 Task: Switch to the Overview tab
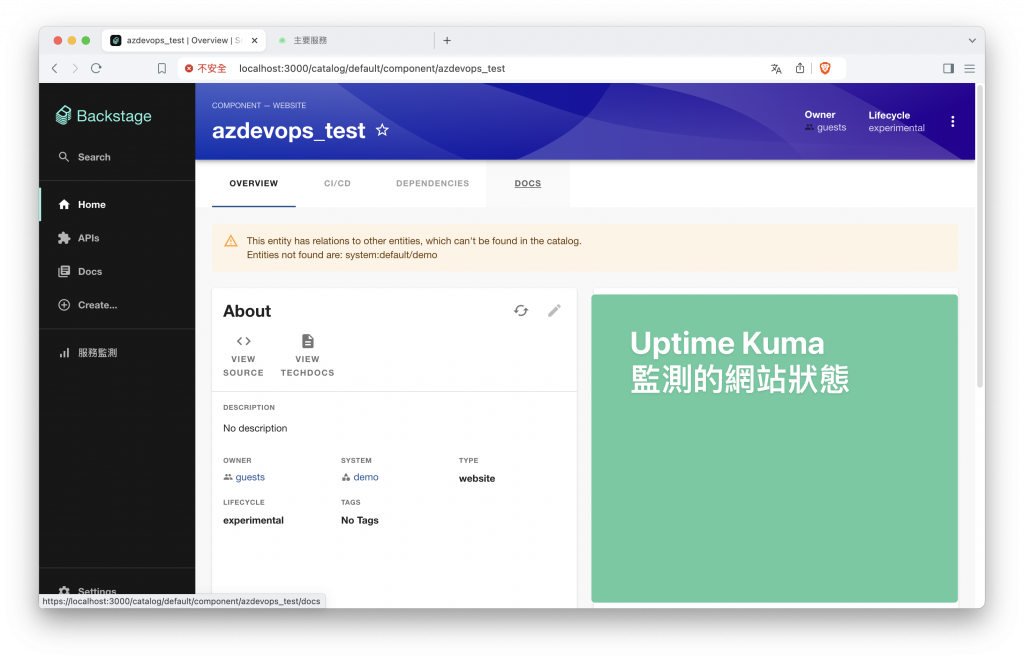(x=253, y=183)
